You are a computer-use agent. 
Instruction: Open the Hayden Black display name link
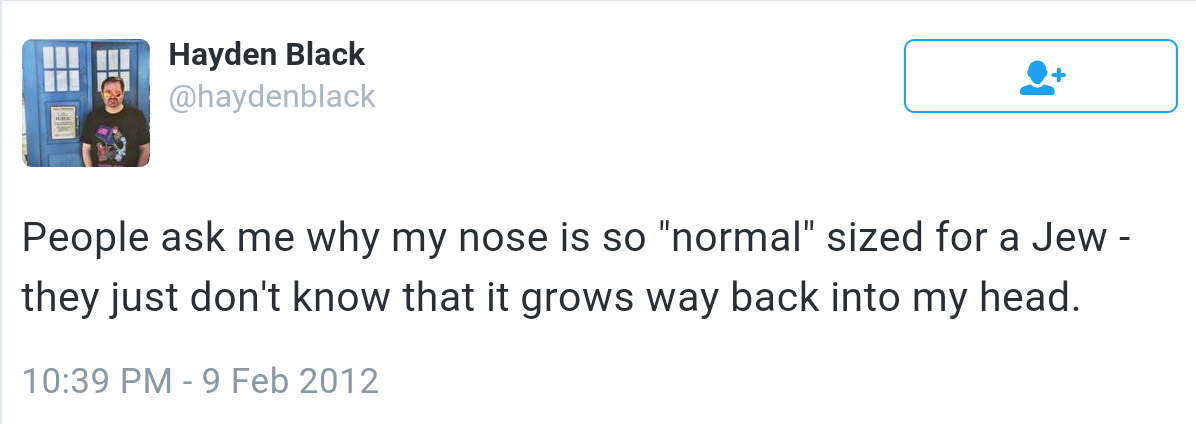(x=267, y=55)
